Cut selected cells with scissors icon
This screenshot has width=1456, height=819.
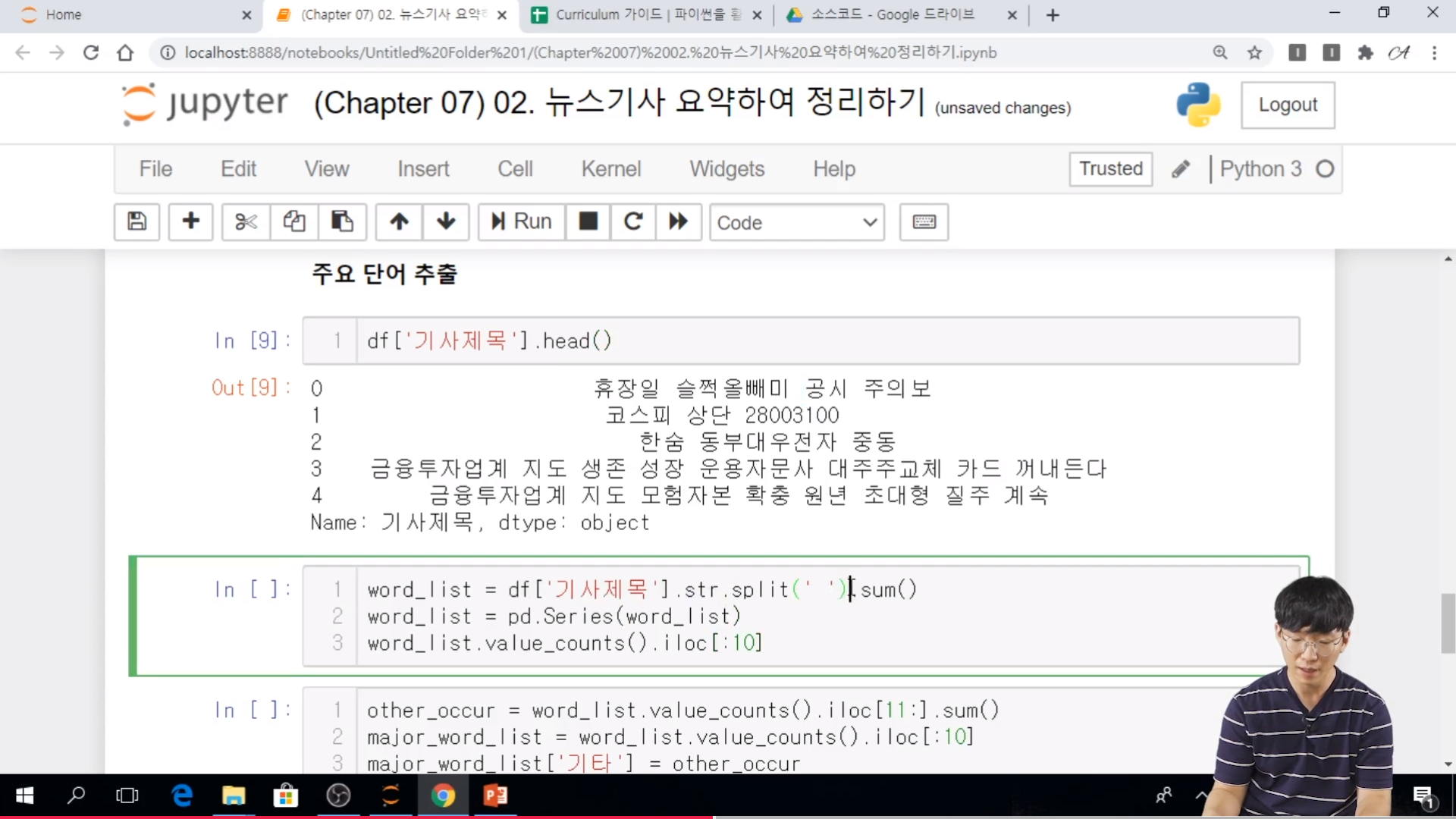246,221
